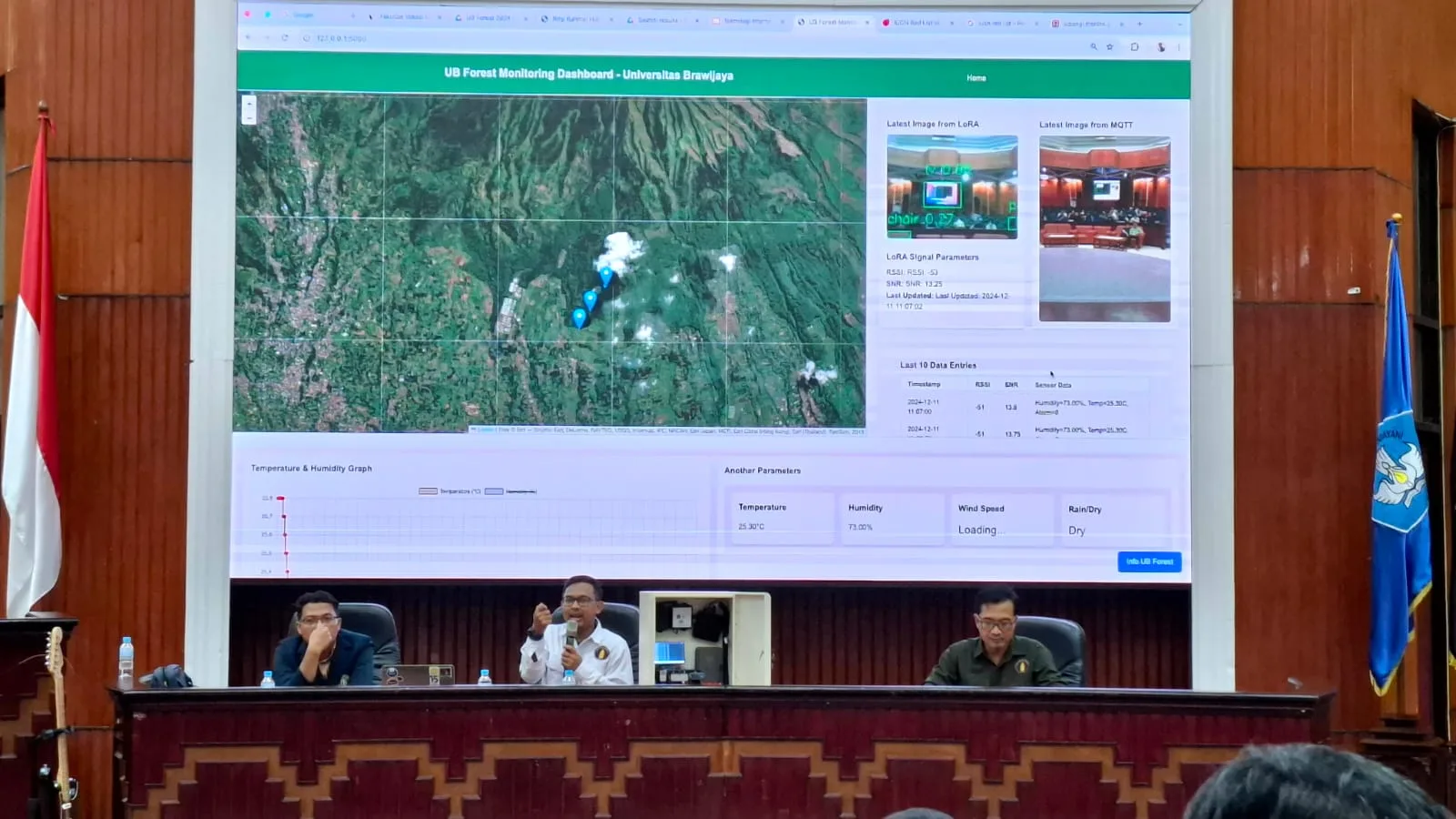Viewport: 1456px width, 819px height.
Task: Click the Humidity parameter card
Action: pos(892,519)
